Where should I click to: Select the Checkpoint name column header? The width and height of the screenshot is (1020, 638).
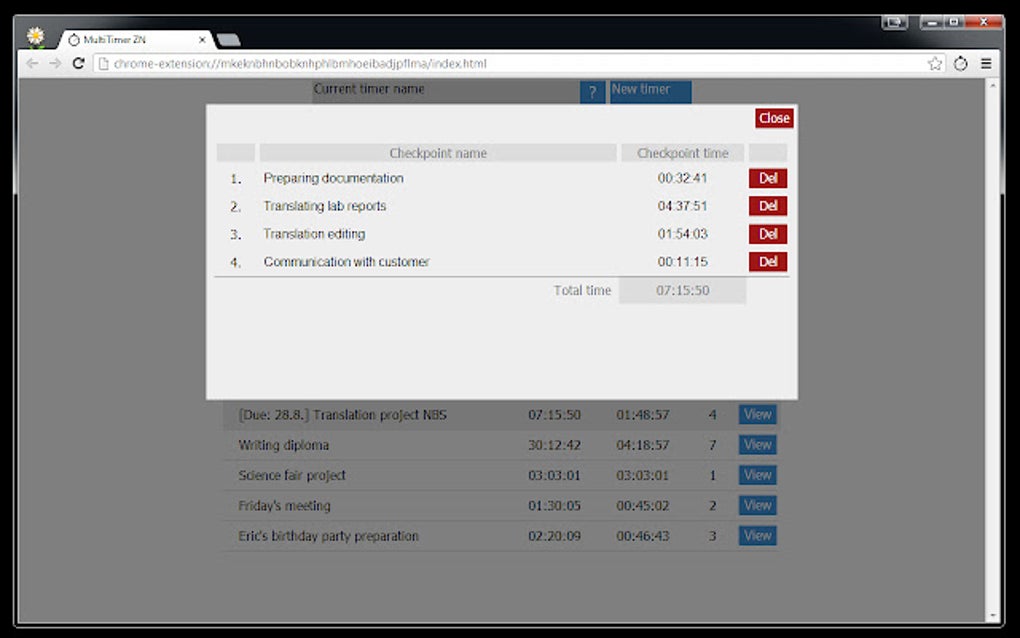pos(438,153)
